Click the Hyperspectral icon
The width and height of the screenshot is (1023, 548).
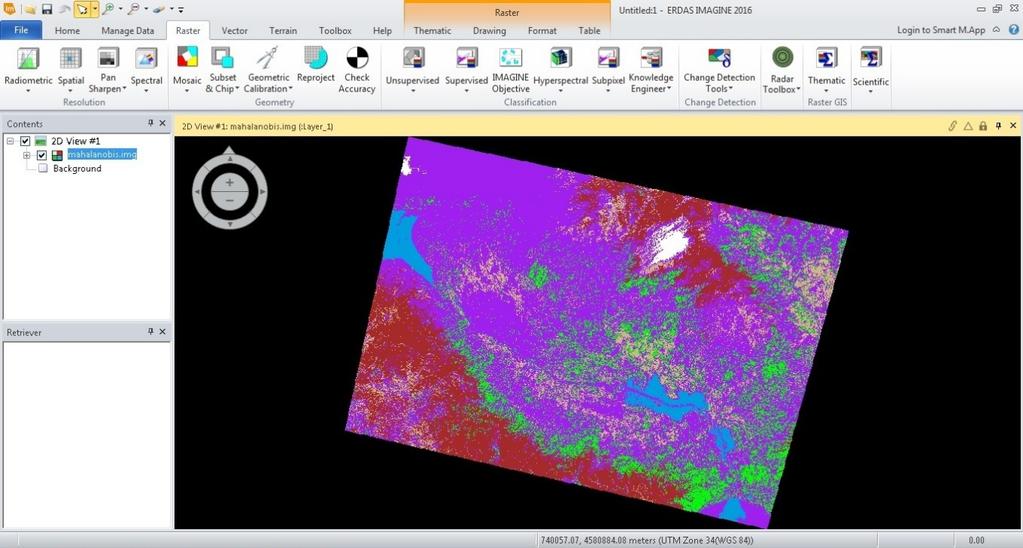(560, 58)
